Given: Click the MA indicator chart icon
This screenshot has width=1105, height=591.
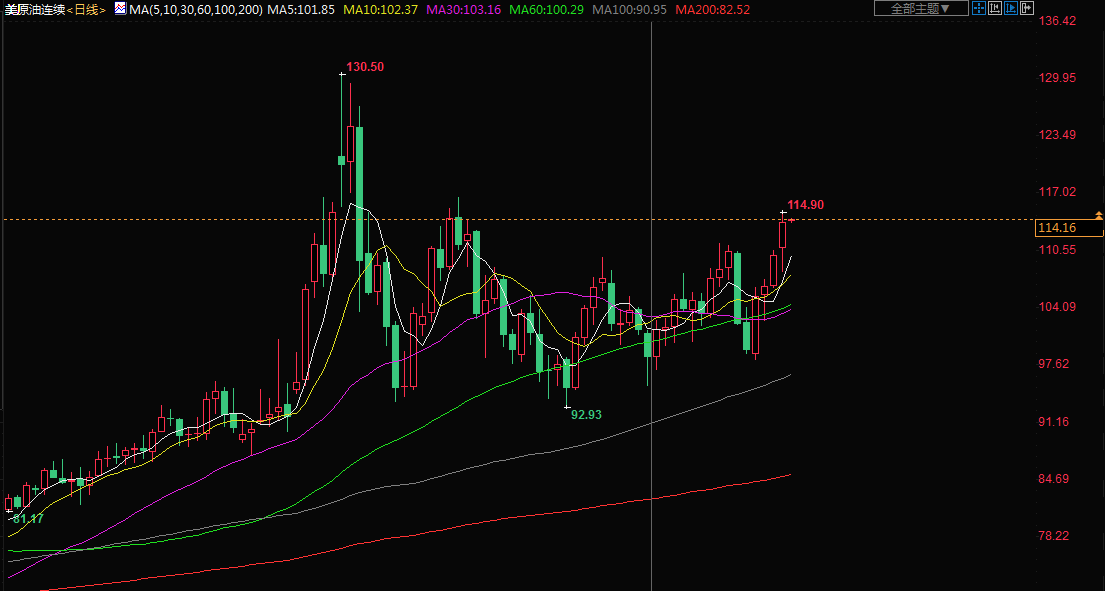Looking at the screenshot, I should tap(120, 9).
